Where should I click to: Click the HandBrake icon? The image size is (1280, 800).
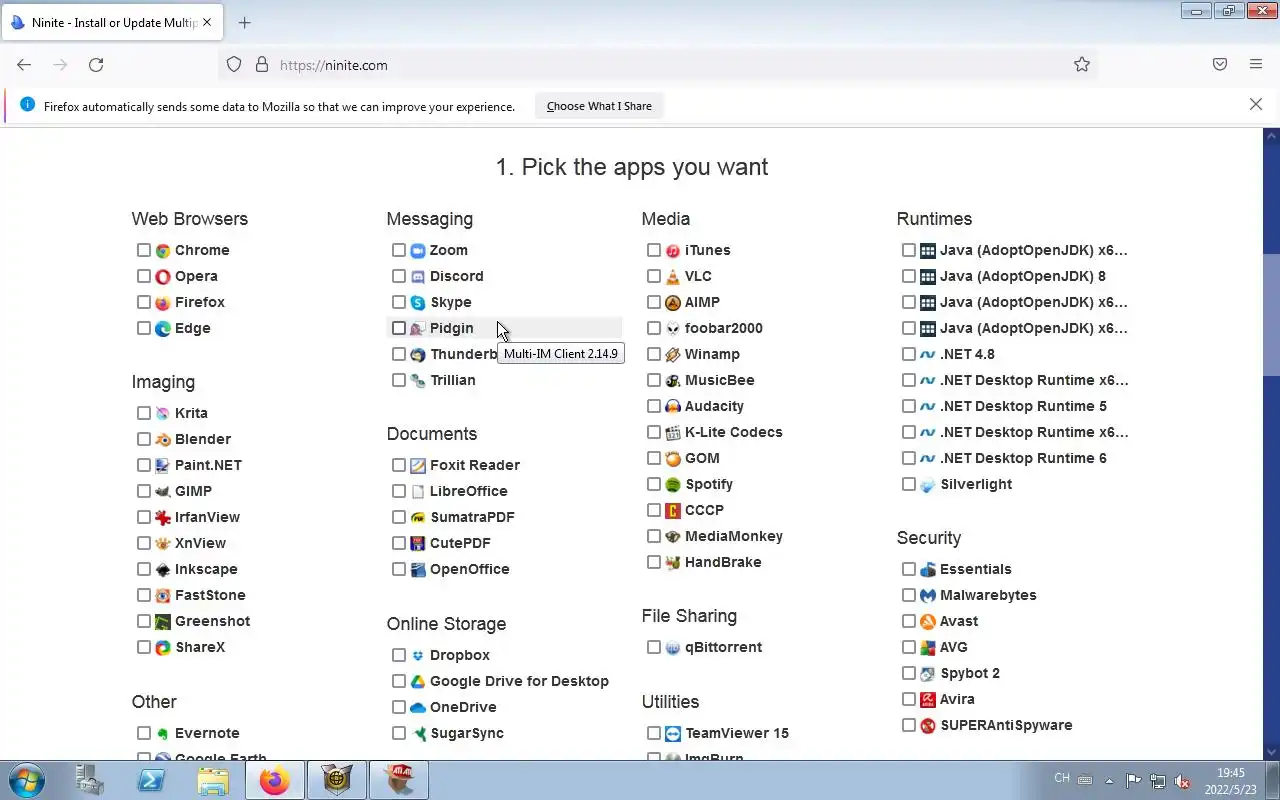pyautogui.click(x=673, y=562)
